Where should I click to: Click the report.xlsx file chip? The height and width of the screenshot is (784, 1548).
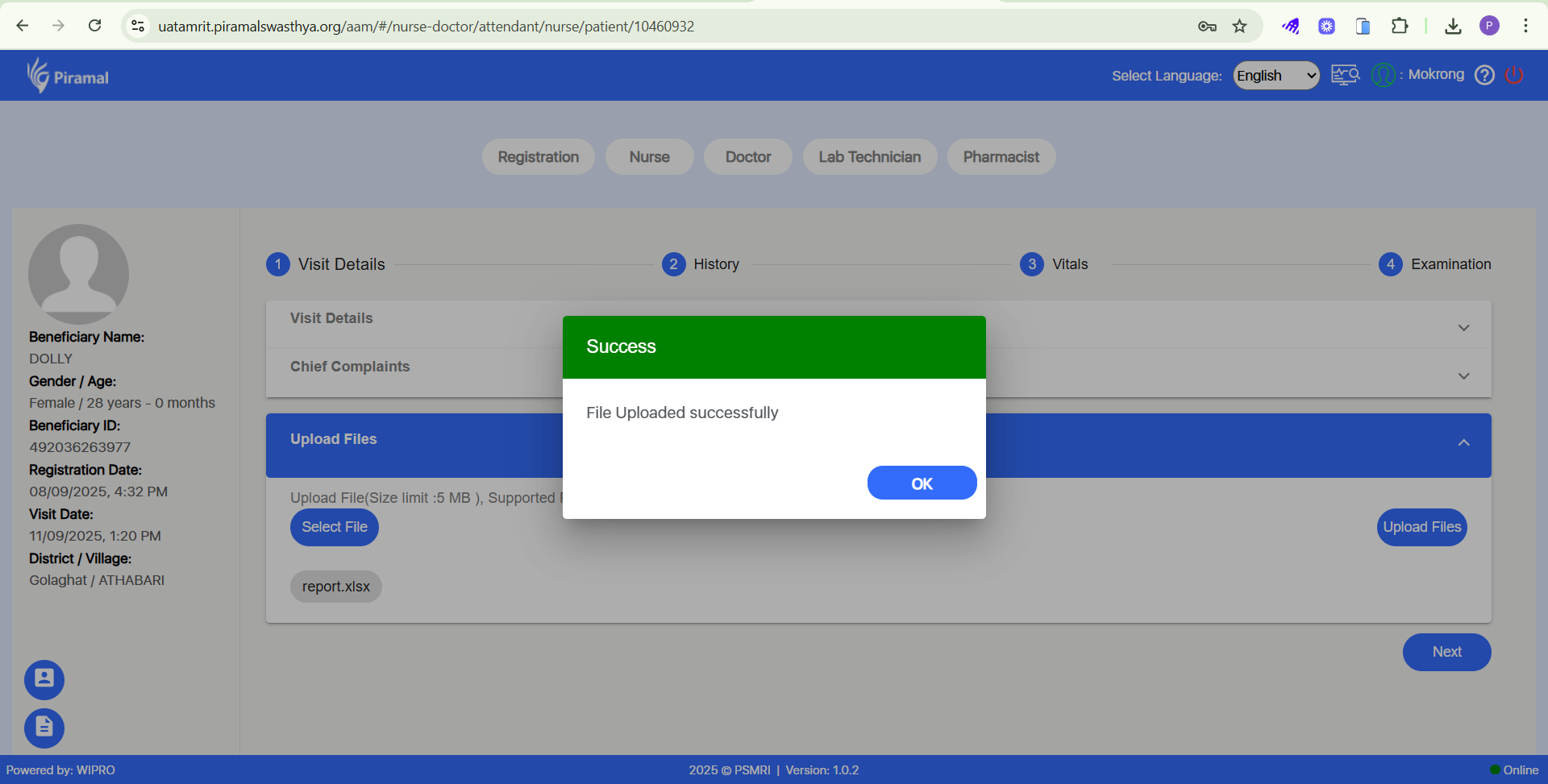[335, 587]
